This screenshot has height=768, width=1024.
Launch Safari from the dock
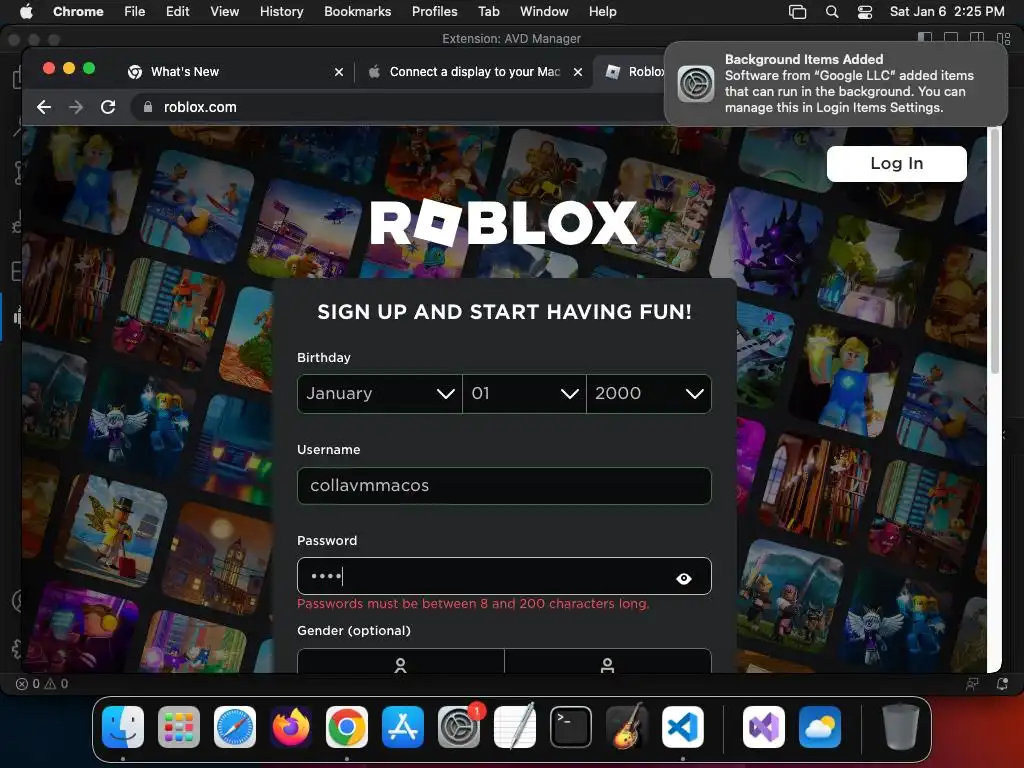pyautogui.click(x=234, y=727)
